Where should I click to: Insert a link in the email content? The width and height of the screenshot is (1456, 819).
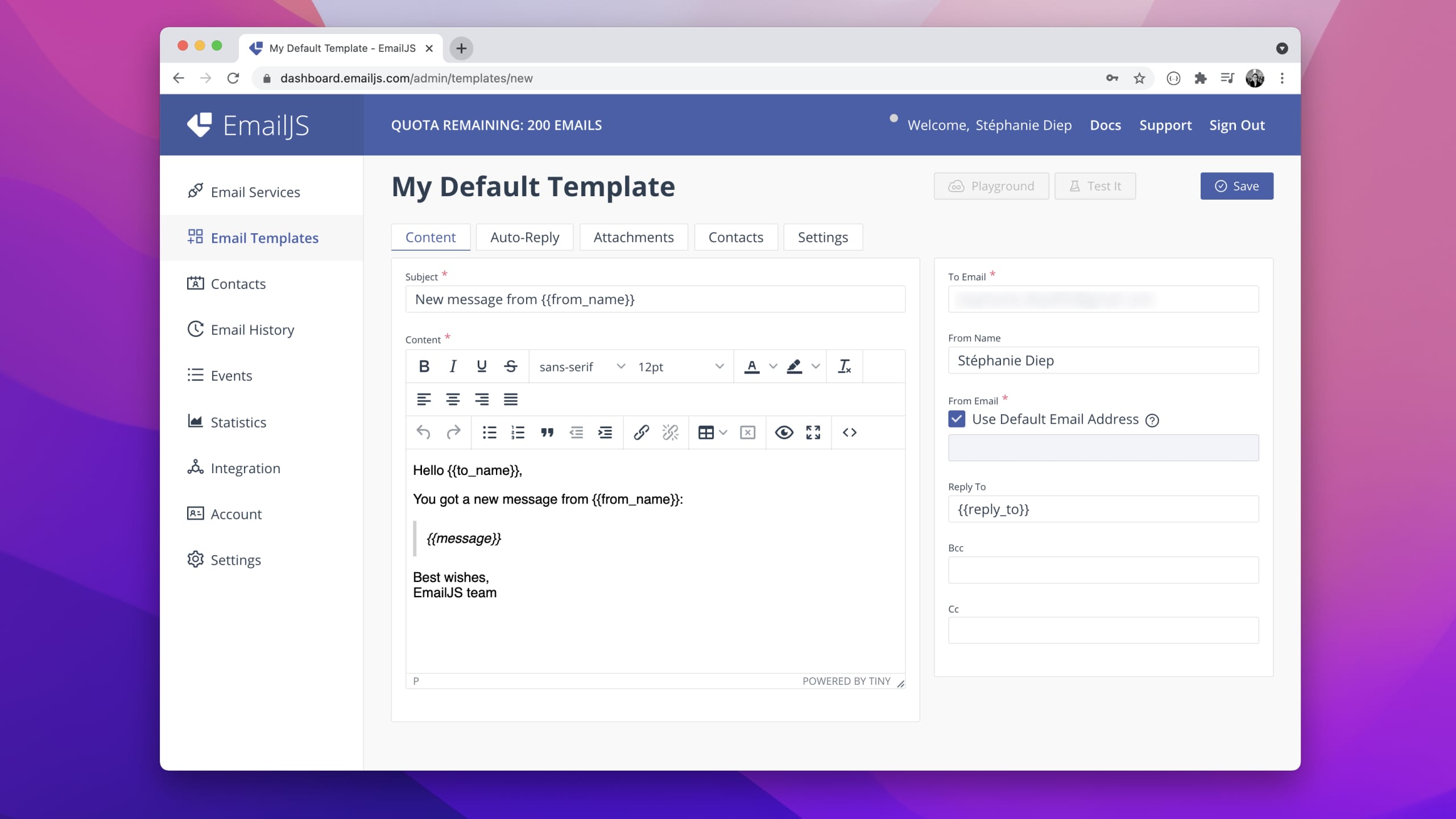coord(641,432)
